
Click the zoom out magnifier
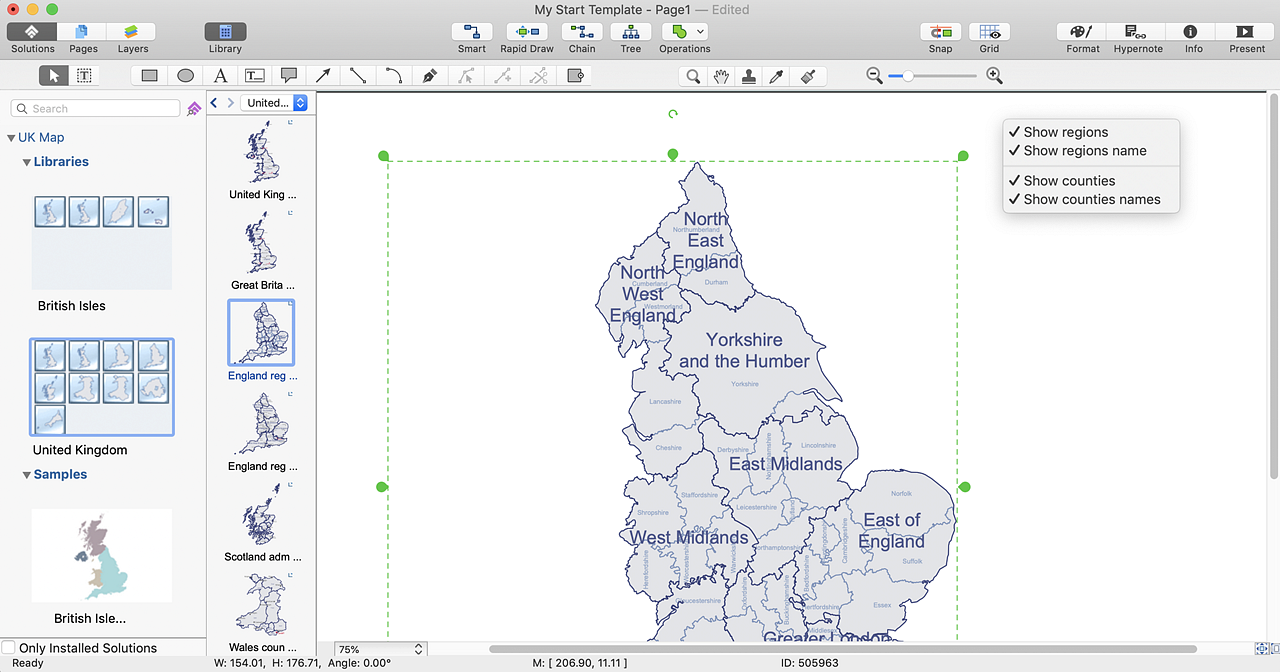pyautogui.click(x=874, y=75)
